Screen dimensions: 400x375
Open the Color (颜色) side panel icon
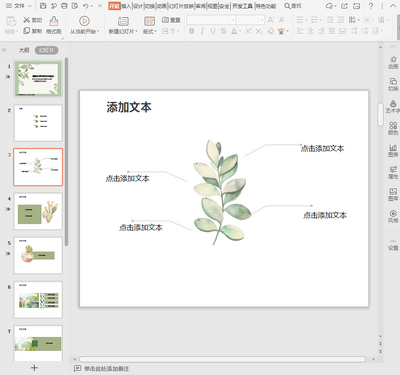click(x=393, y=128)
